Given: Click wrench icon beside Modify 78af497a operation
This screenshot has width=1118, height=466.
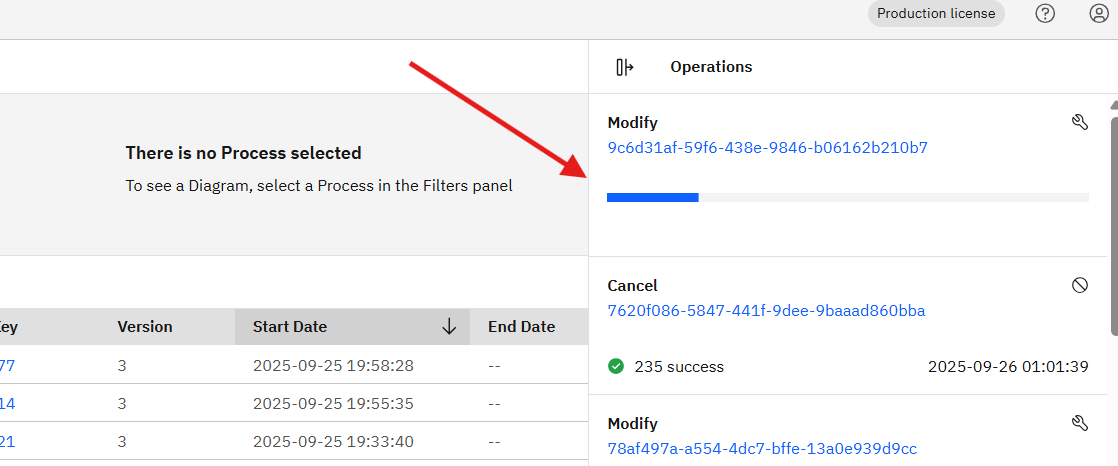Looking at the screenshot, I should 1079,423.
